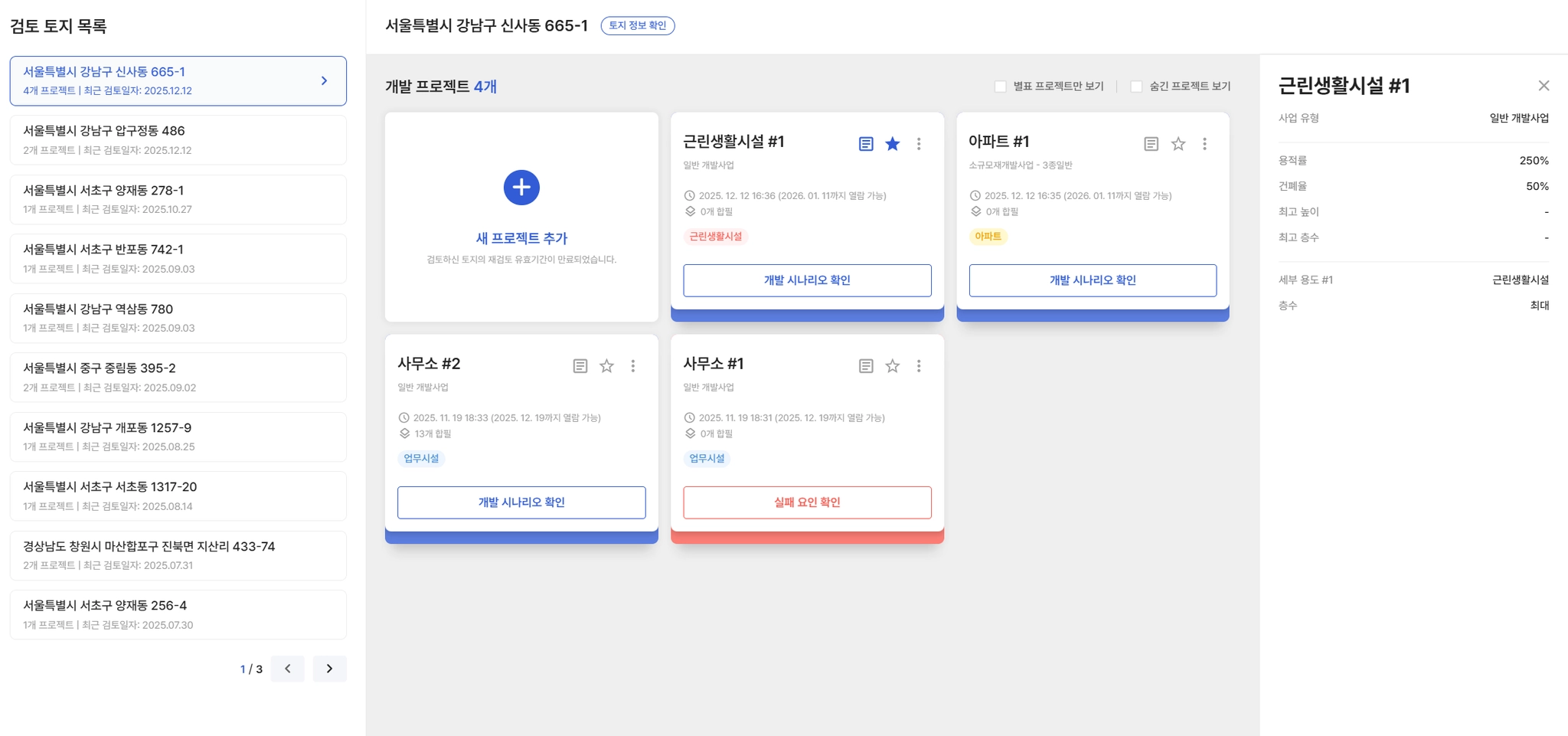Click the blue plus icon to add project
1568x736 pixels.
tap(521, 188)
